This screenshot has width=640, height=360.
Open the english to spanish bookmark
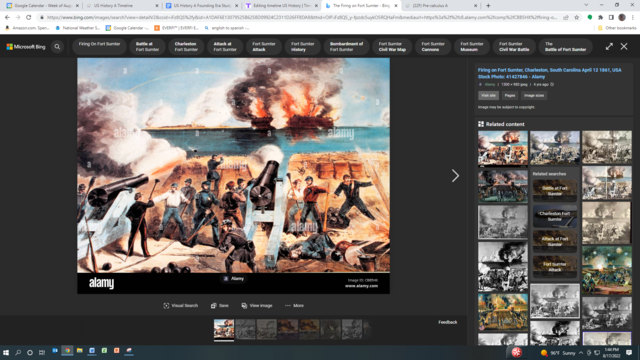click(227, 28)
